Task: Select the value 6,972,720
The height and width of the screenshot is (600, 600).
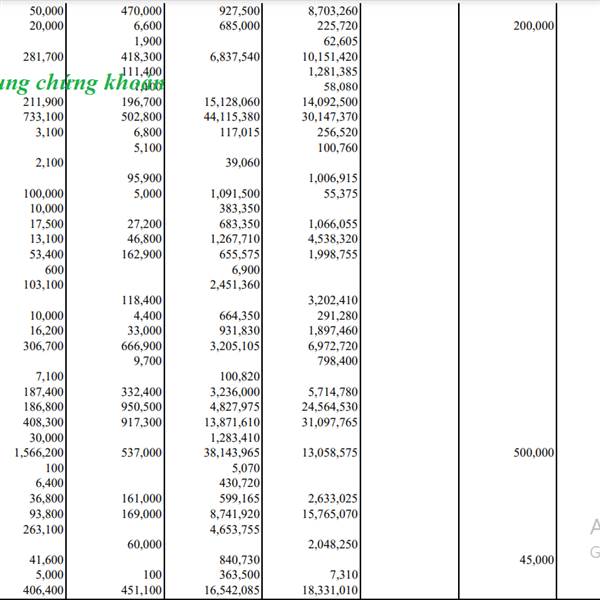Action: [x=333, y=346]
